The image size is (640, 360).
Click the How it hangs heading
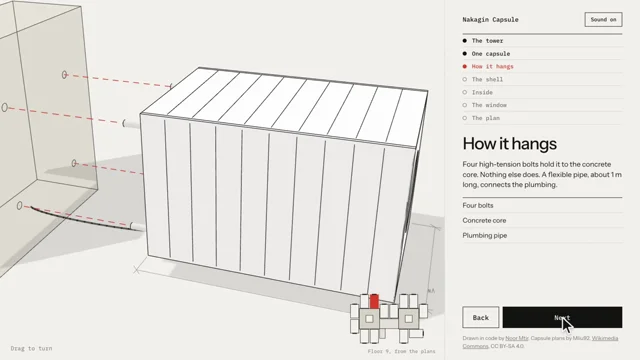pyautogui.click(x=509, y=144)
